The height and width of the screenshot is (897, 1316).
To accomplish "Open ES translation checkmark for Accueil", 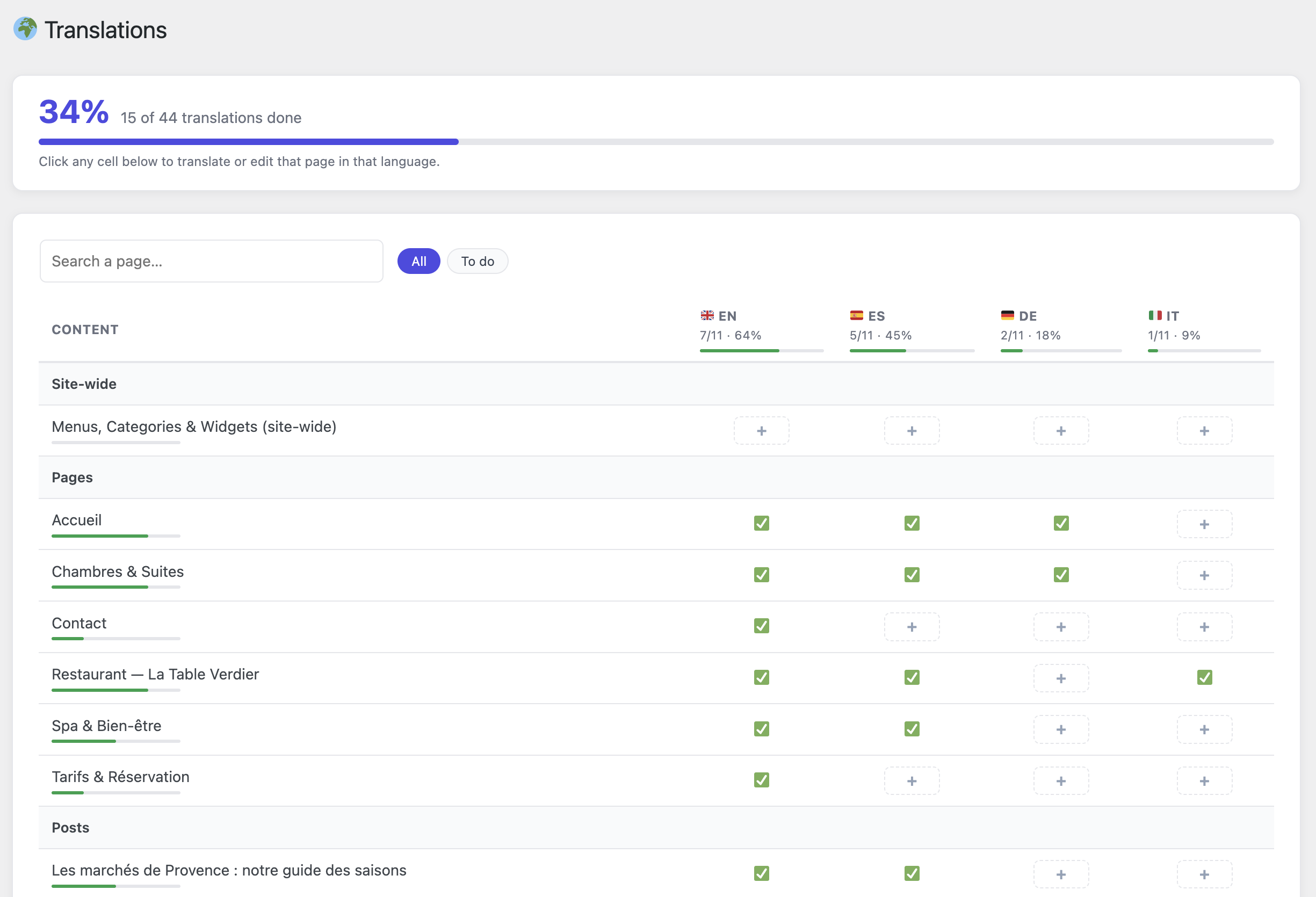I will pyautogui.click(x=912, y=523).
